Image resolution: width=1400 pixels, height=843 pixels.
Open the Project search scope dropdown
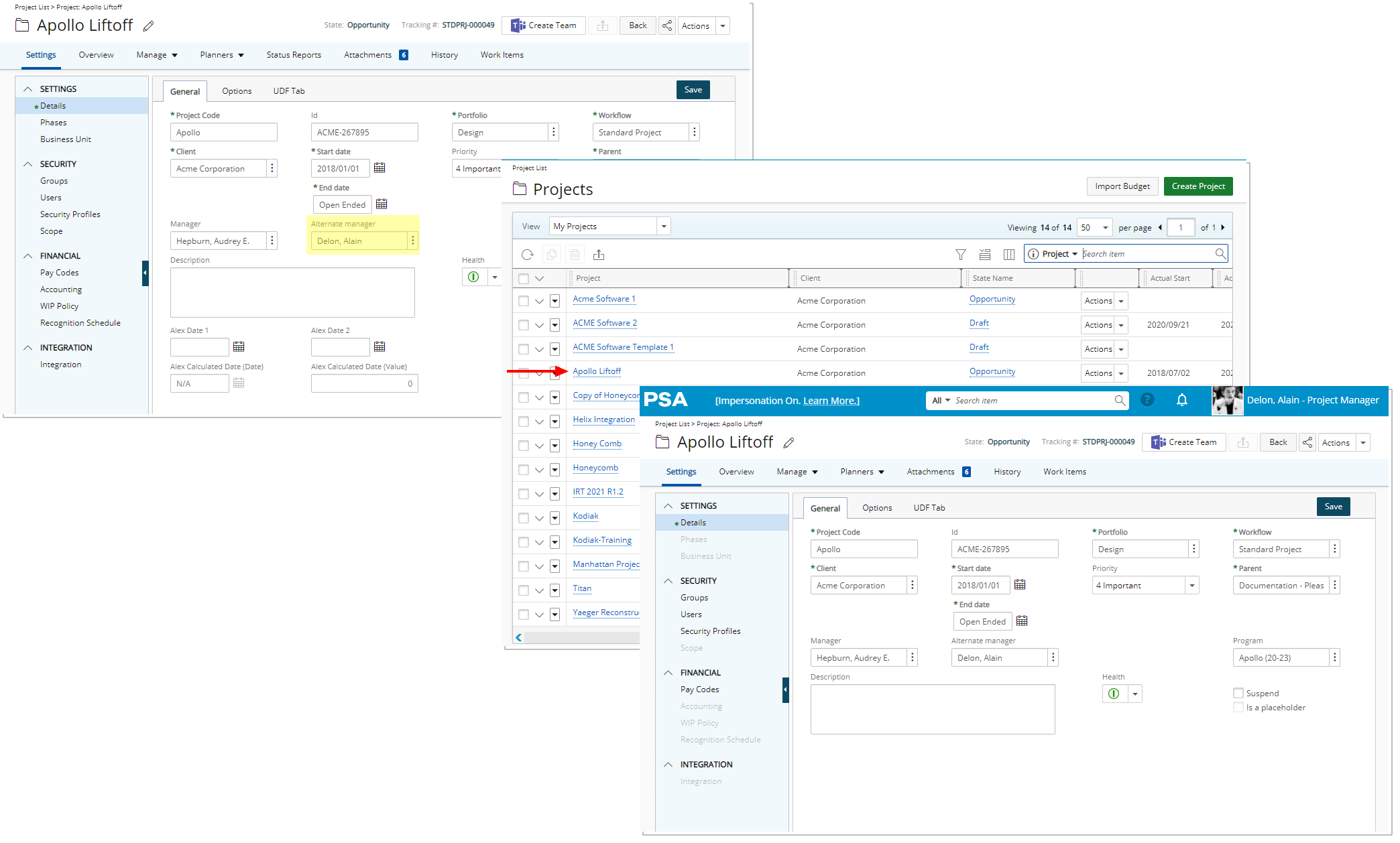[x=1053, y=254]
